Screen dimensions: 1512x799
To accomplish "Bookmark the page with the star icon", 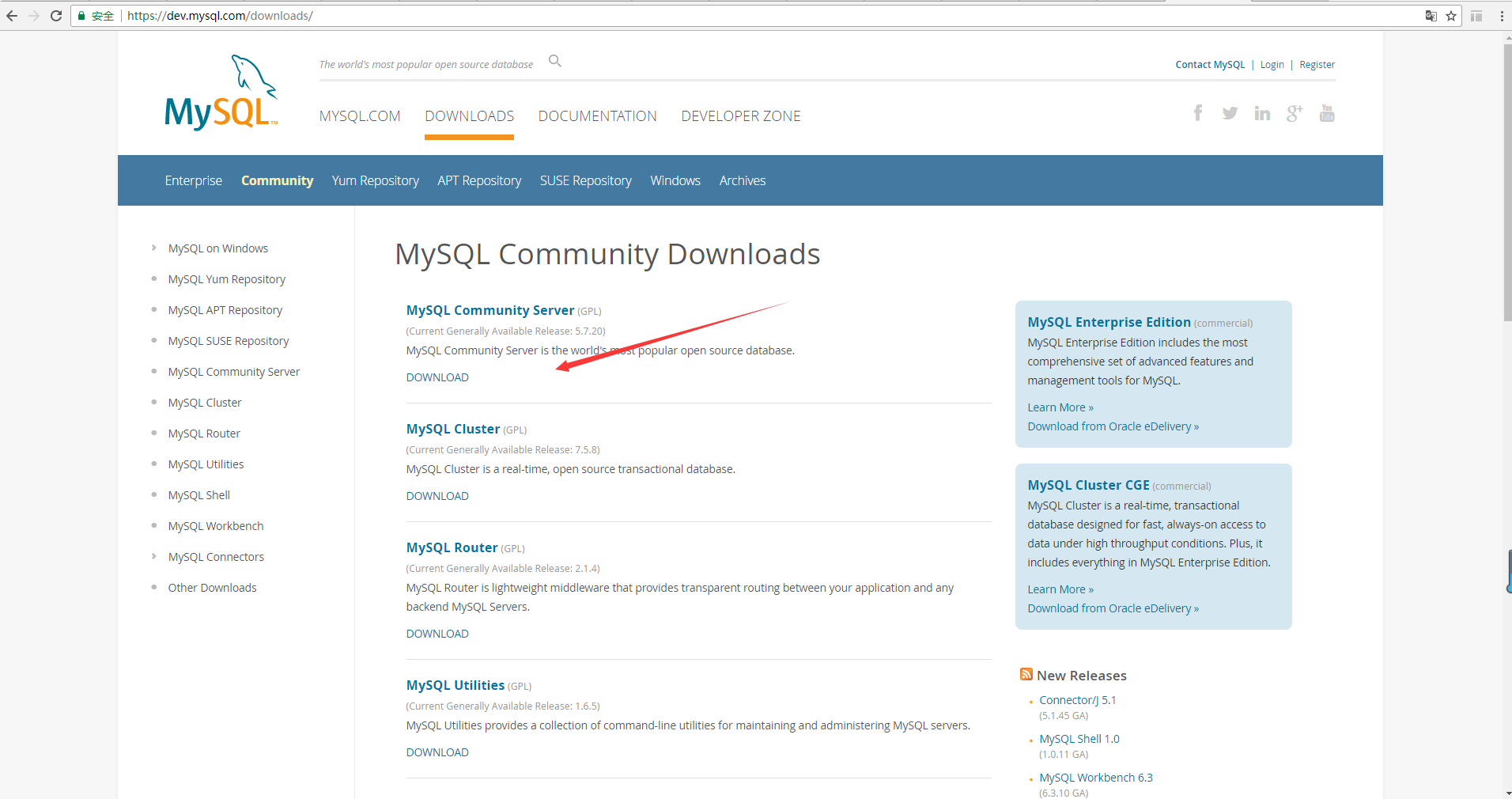I will (1451, 16).
